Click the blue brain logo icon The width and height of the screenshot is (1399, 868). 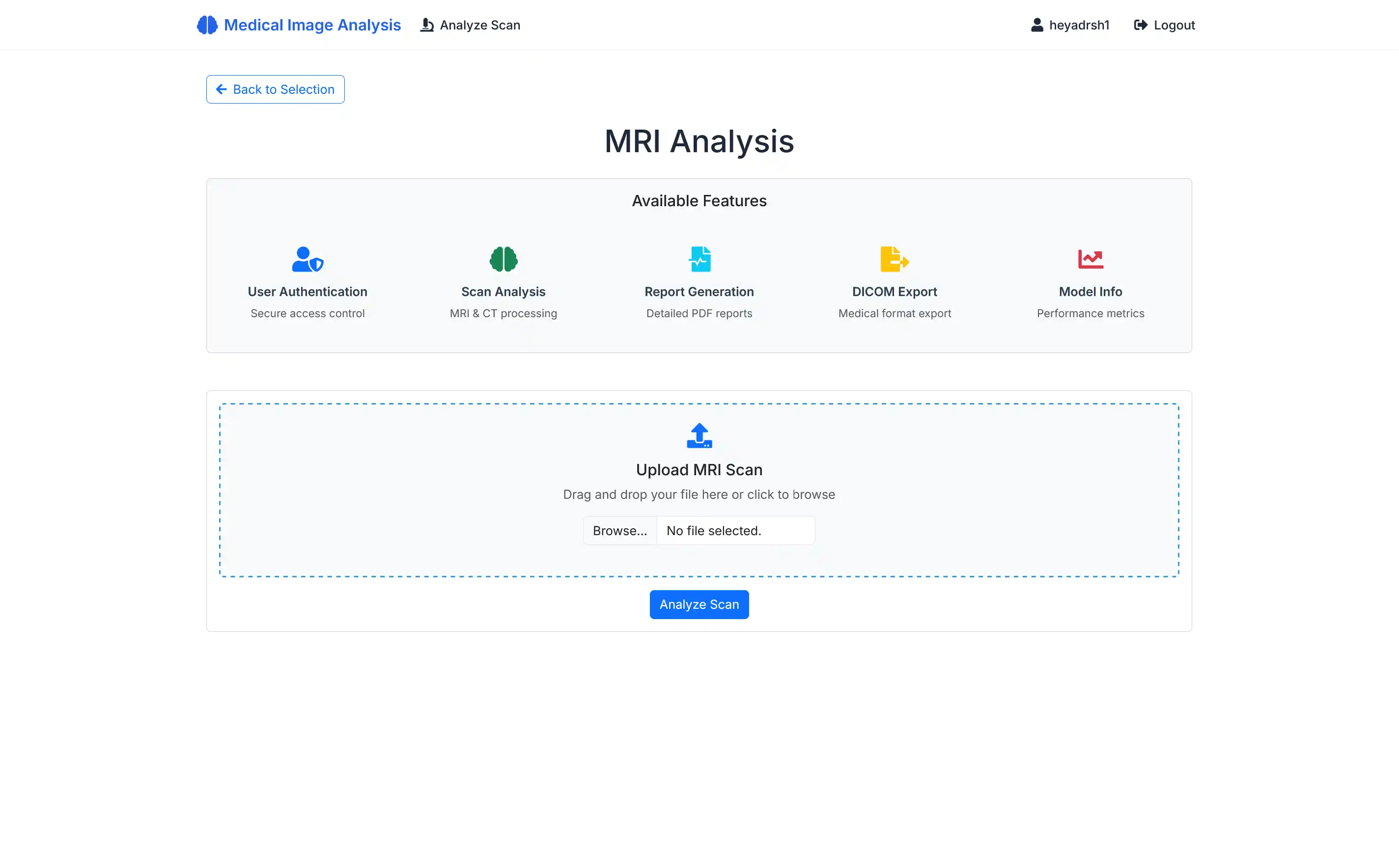[207, 25]
